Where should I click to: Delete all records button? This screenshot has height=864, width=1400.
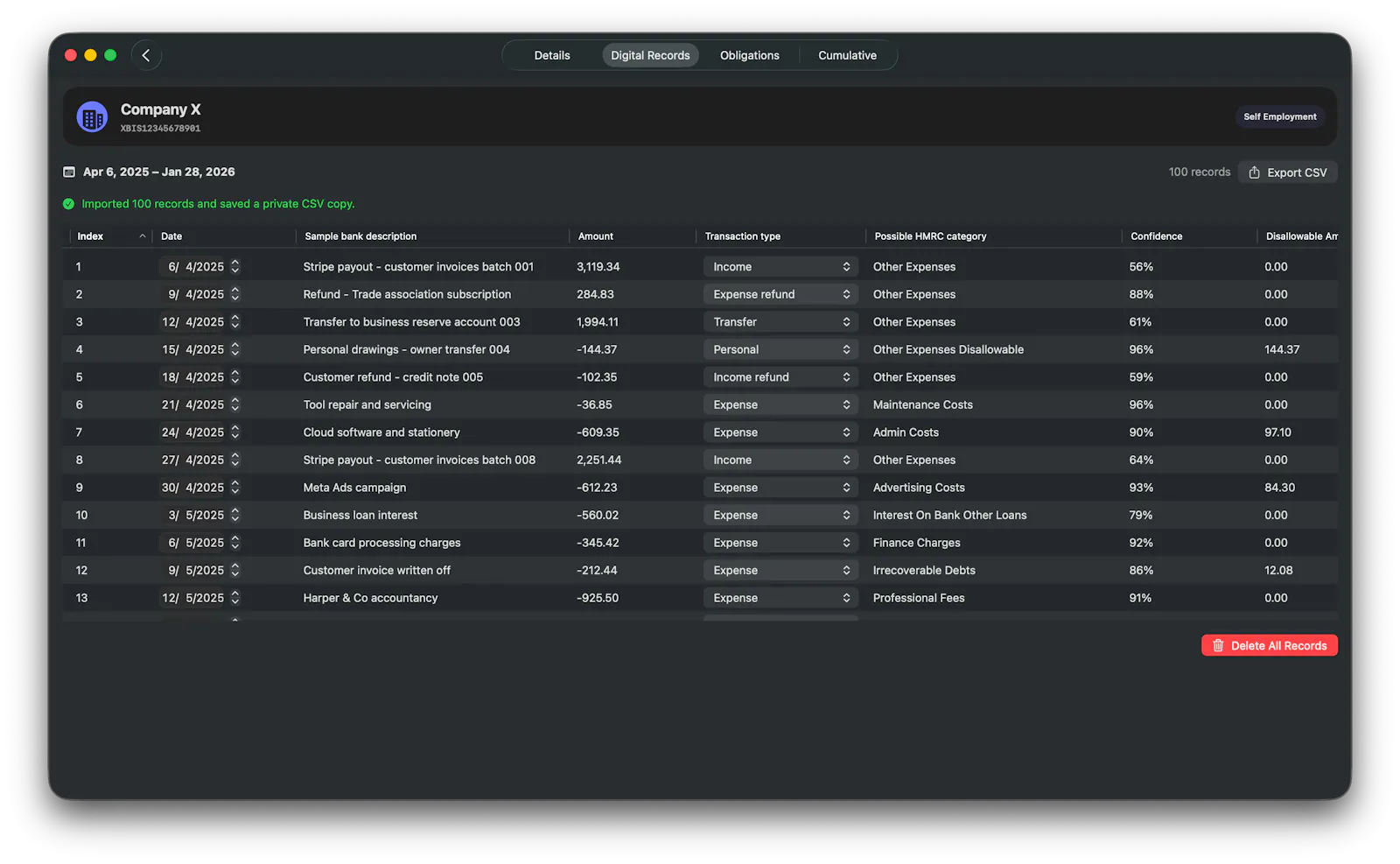pyautogui.click(x=1269, y=645)
